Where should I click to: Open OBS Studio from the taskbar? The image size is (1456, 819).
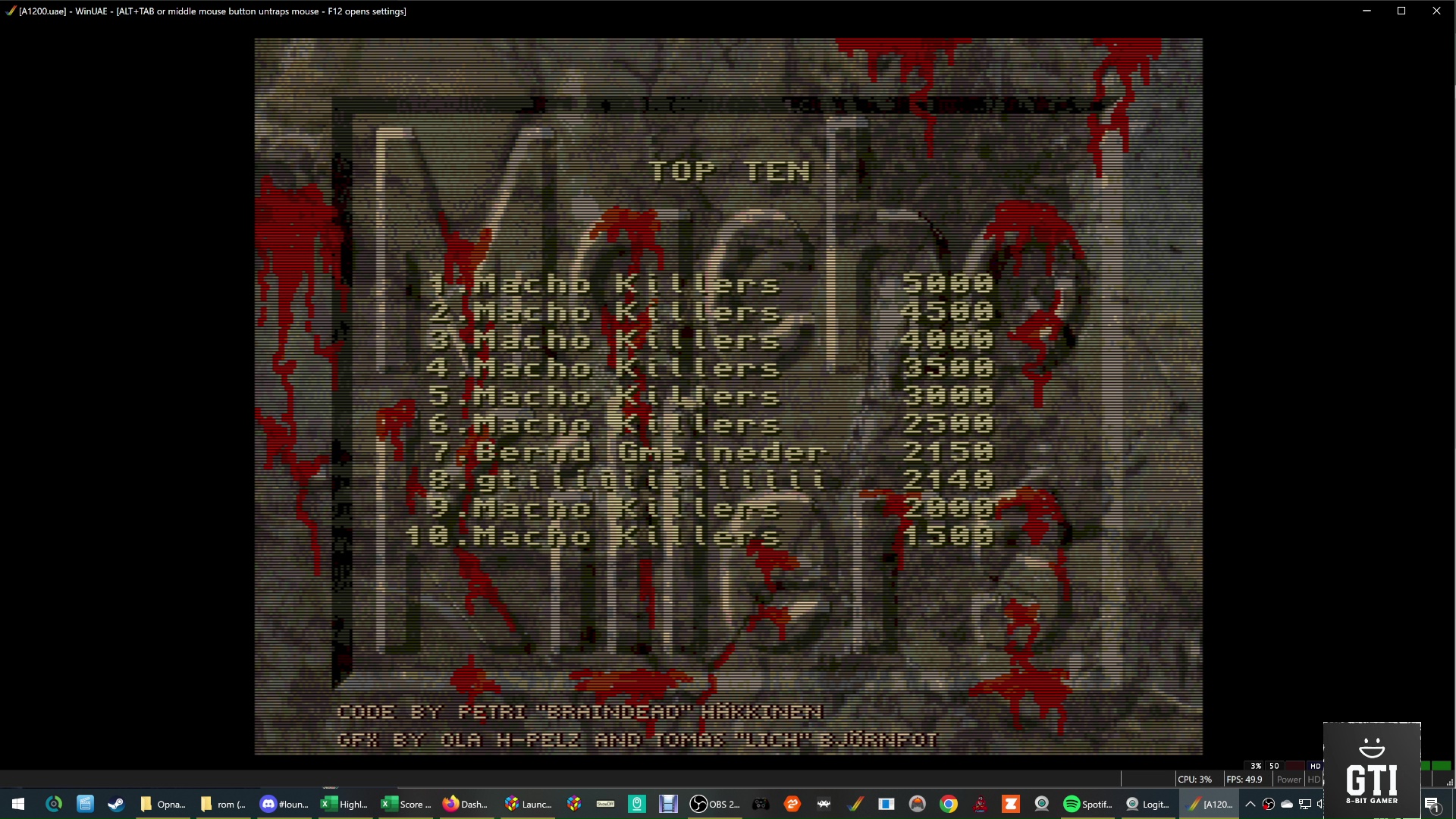tap(714, 804)
